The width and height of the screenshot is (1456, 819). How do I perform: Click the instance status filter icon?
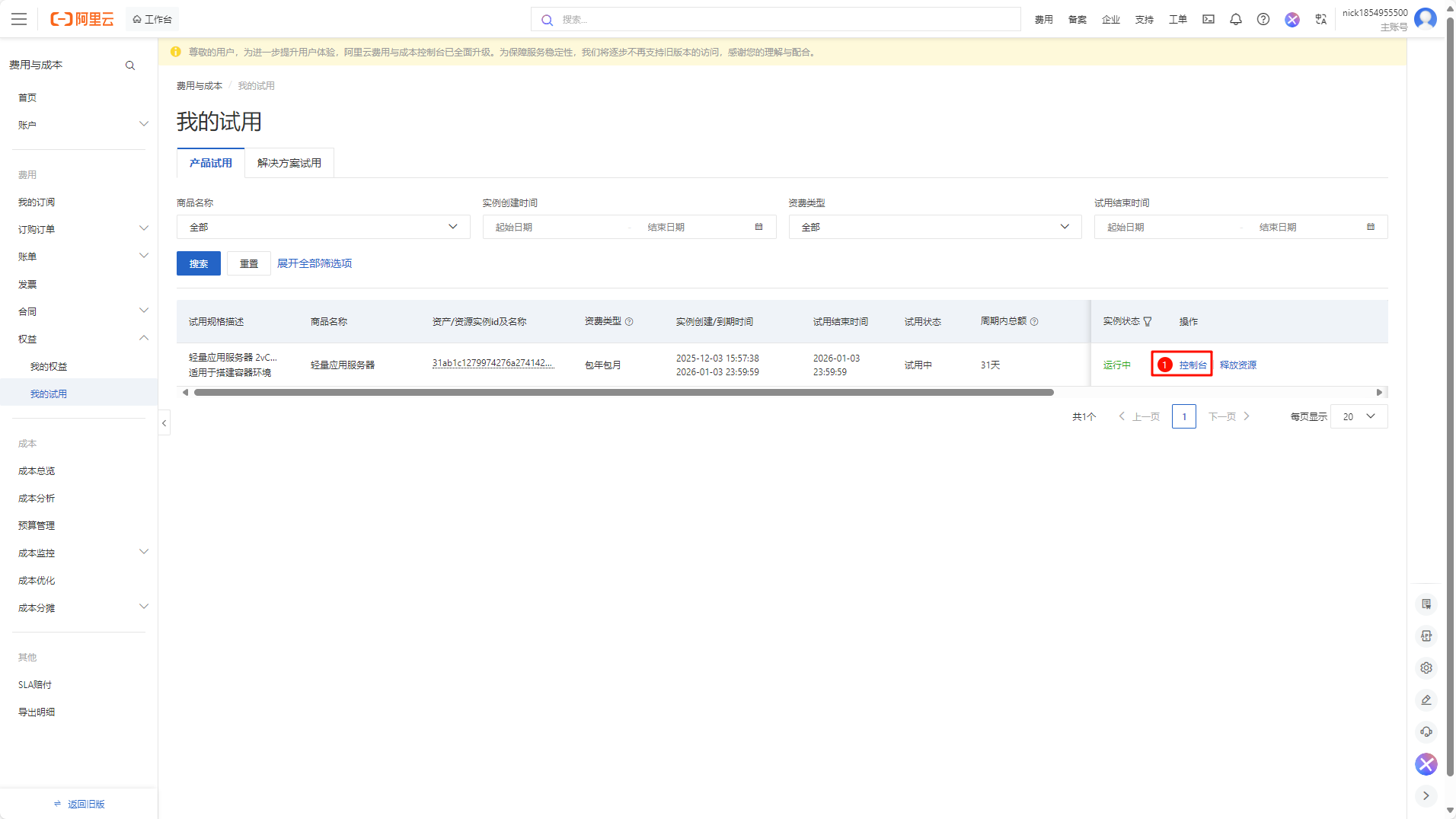pos(1147,322)
